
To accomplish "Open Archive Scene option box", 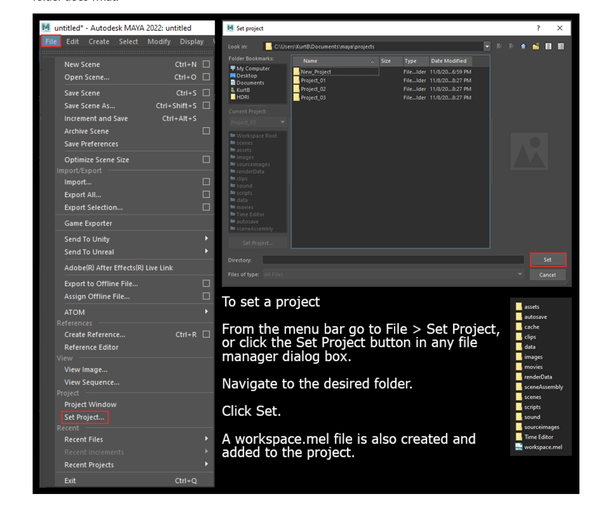I will tap(206, 131).
